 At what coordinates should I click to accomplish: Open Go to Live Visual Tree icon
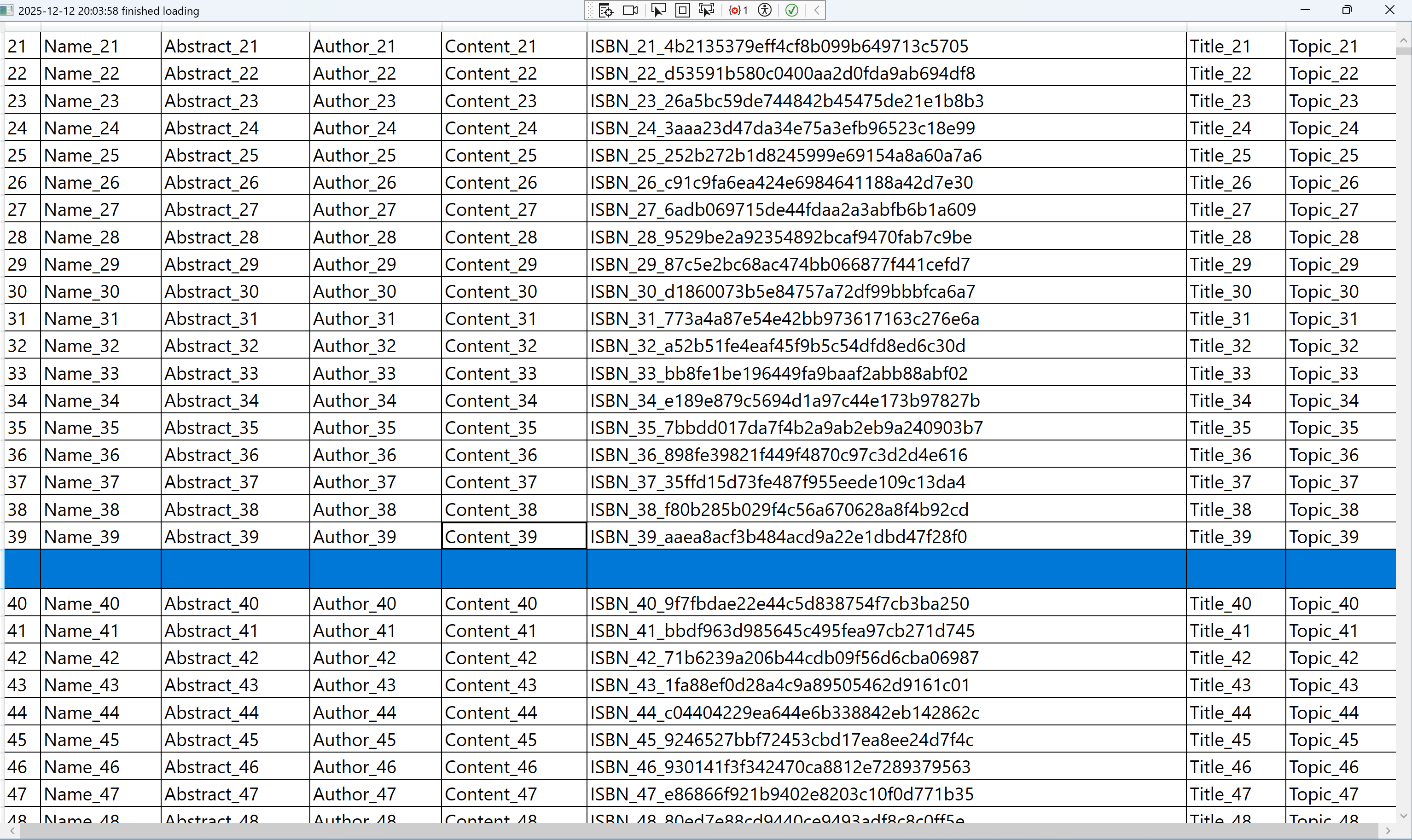click(605, 10)
